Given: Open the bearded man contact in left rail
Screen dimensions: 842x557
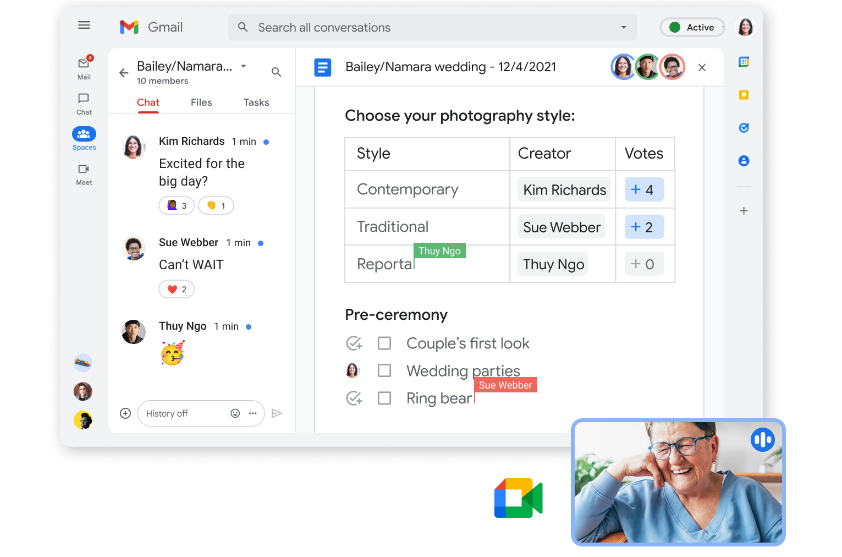Looking at the screenshot, I should click(x=83, y=392).
